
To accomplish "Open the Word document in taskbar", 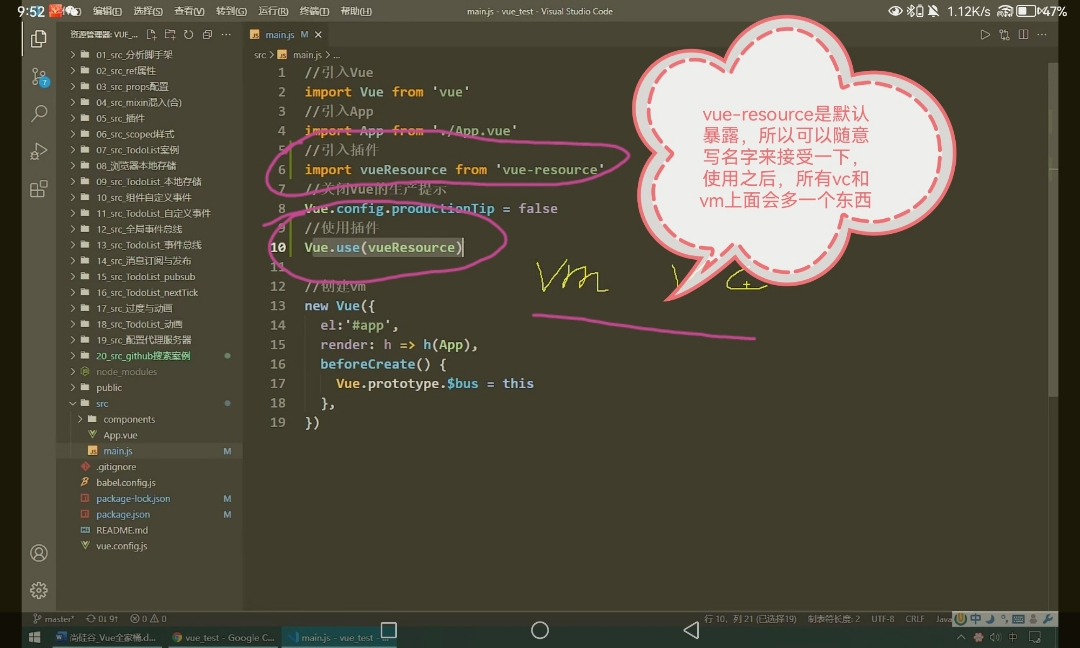I will [106, 638].
